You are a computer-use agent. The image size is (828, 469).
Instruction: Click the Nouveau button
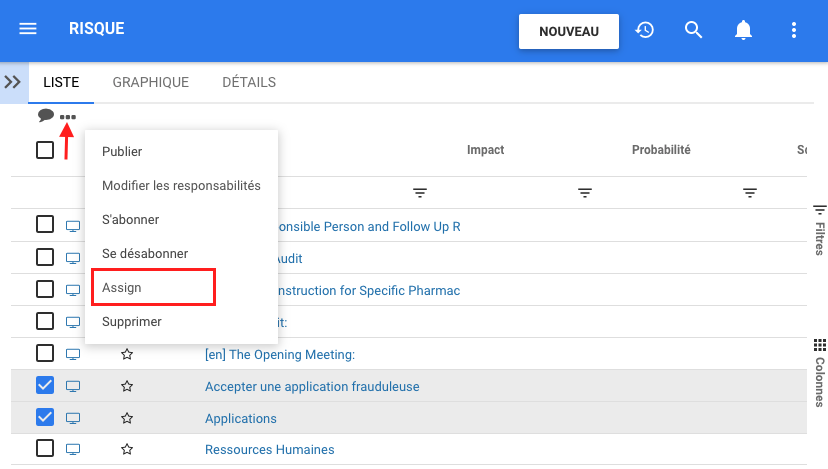point(568,31)
